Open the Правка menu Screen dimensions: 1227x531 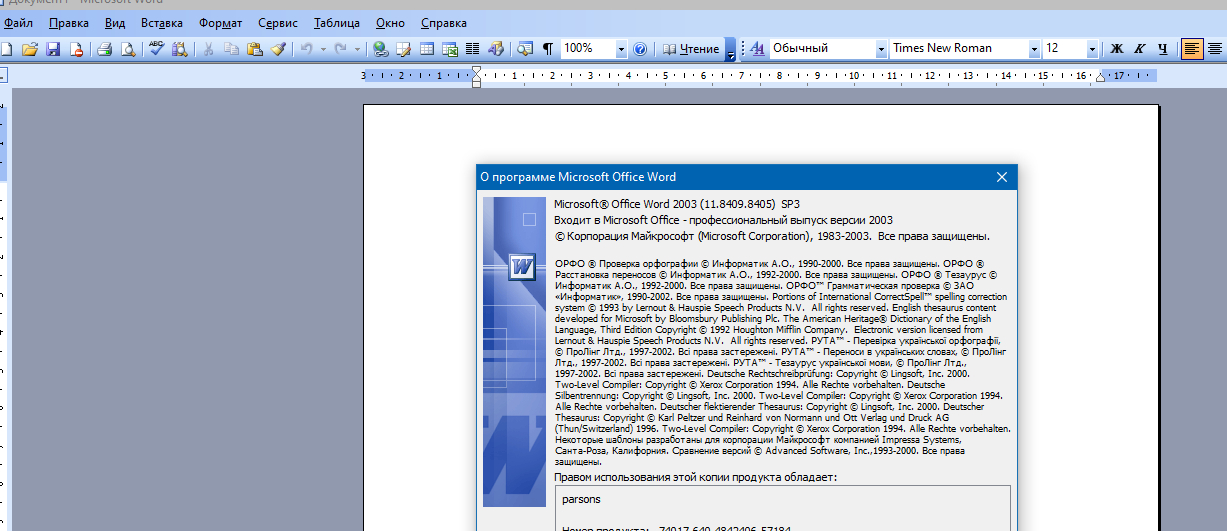pyautogui.click(x=68, y=22)
